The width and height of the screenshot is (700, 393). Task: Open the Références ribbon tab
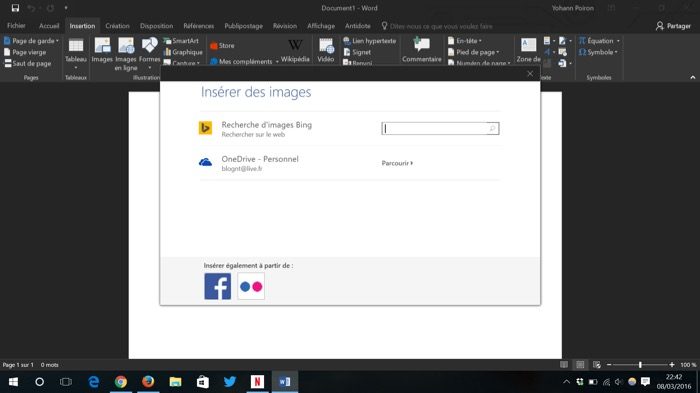(x=199, y=26)
